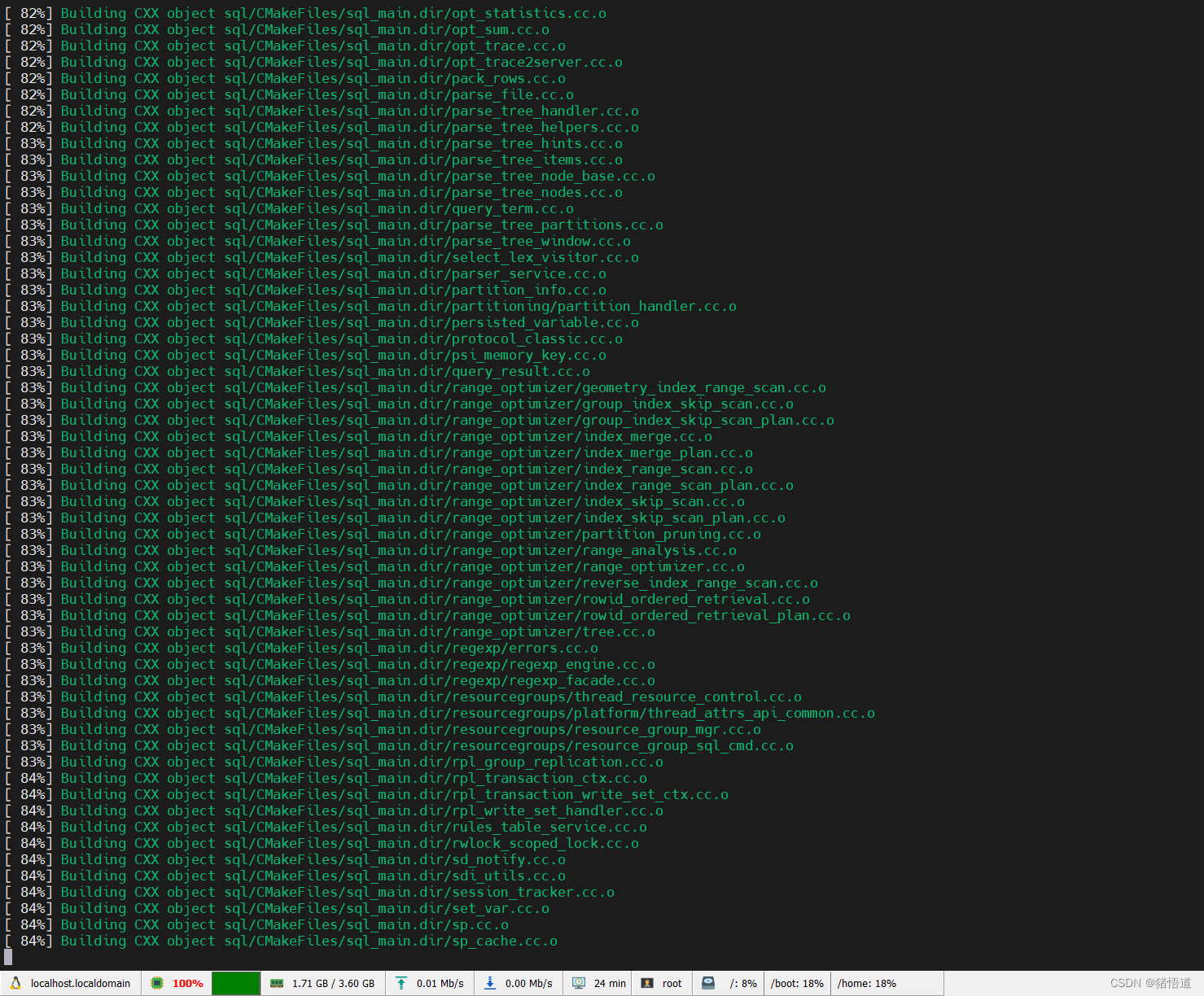The width and height of the screenshot is (1204, 996).
Task: Click the parse_tree_partitions.cc.o build line
Action: pos(334,225)
